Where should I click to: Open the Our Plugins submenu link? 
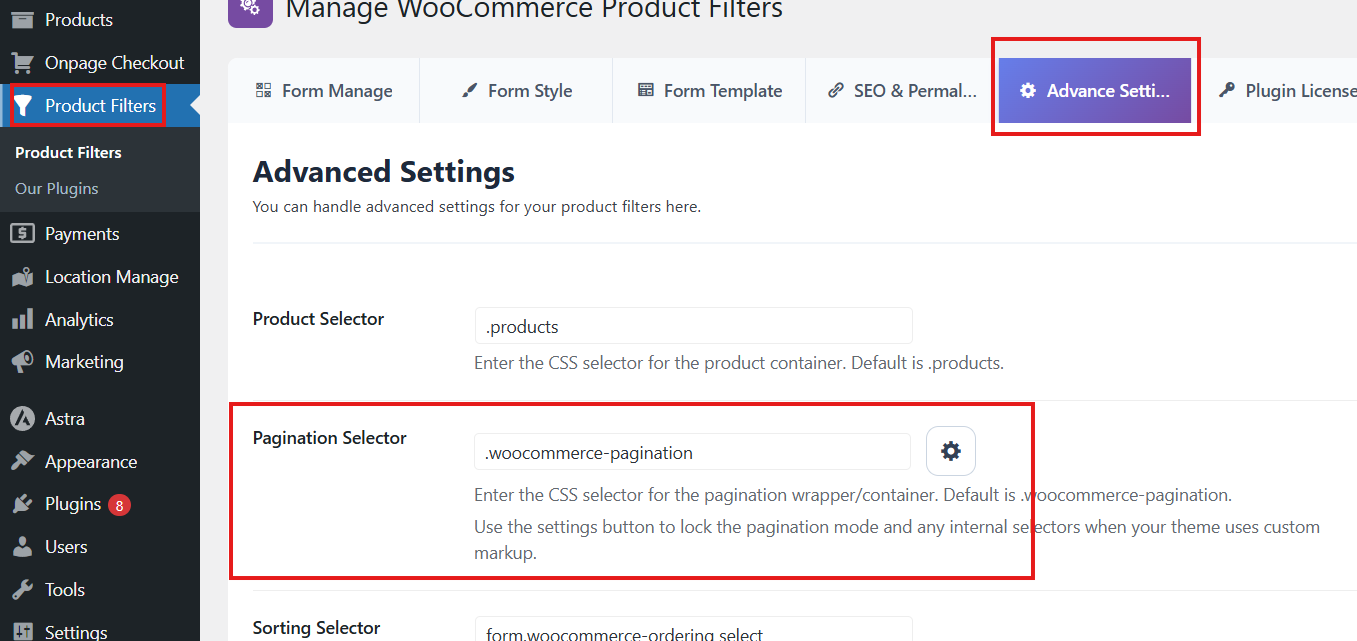[57, 189]
